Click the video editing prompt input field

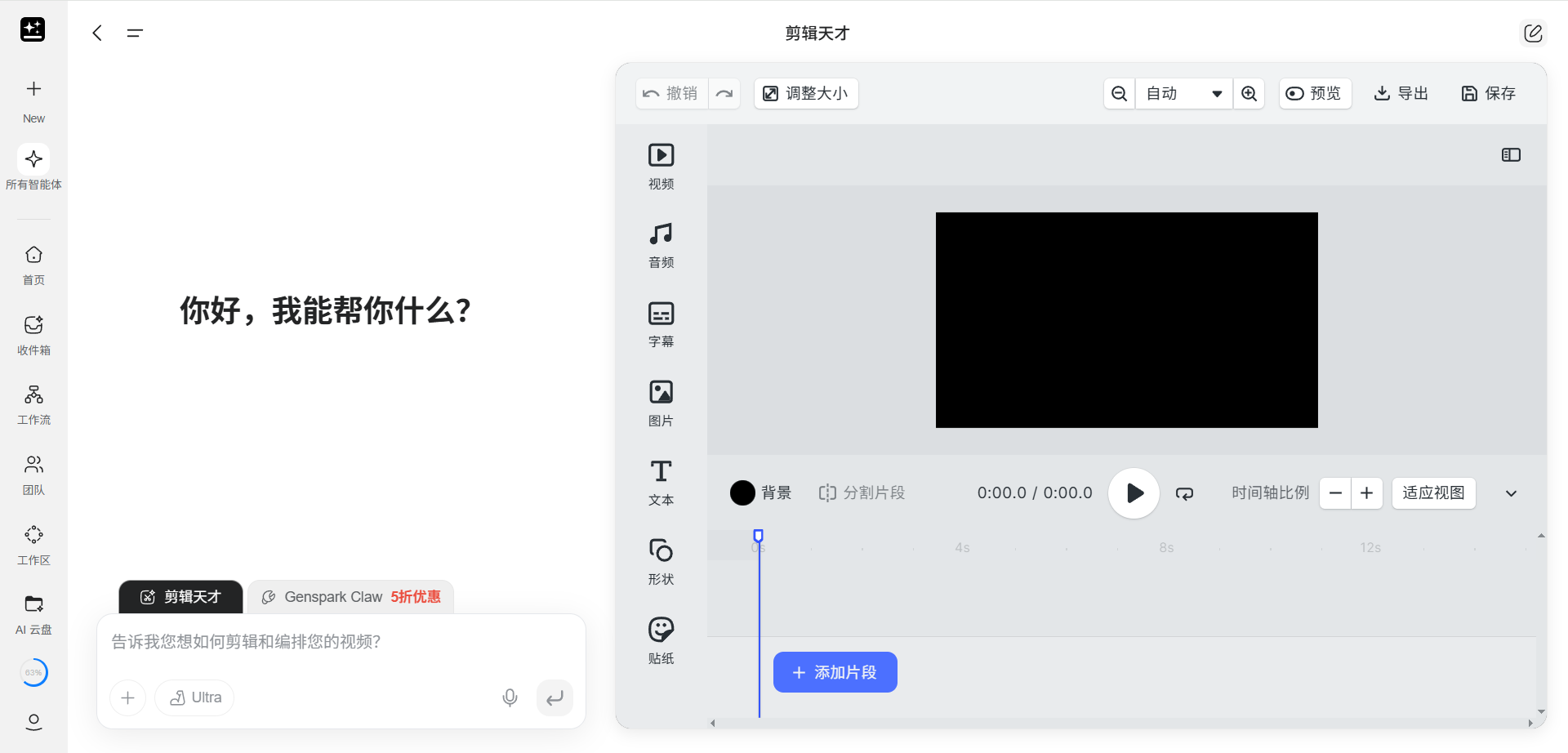tap(341, 642)
